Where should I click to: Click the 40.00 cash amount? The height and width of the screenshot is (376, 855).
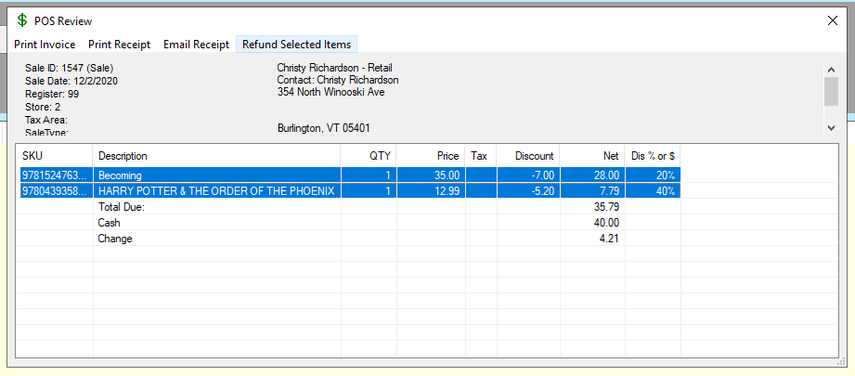pyautogui.click(x=606, y=222)
